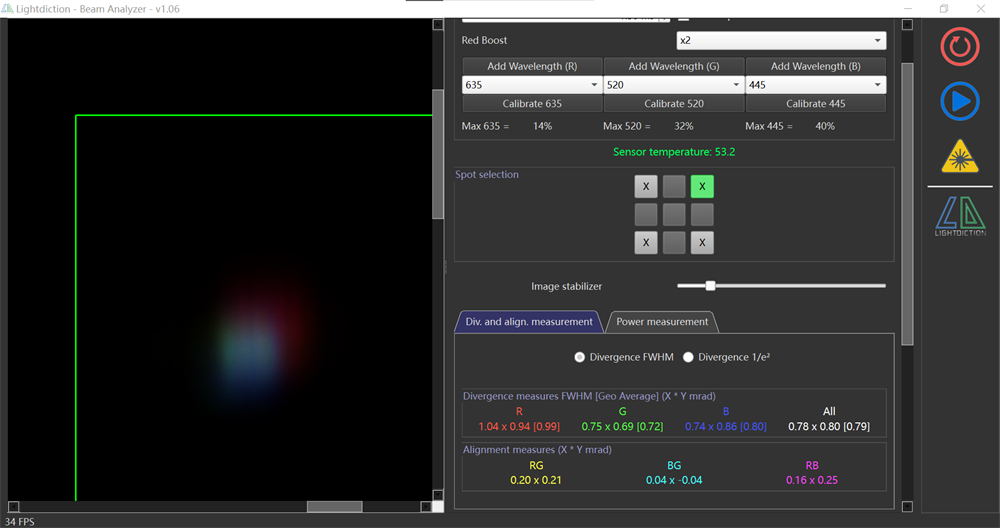This screenshot has width=1000, height=528.
Task: Click the red reset circular arrow icon
Action: pos(959,48)
